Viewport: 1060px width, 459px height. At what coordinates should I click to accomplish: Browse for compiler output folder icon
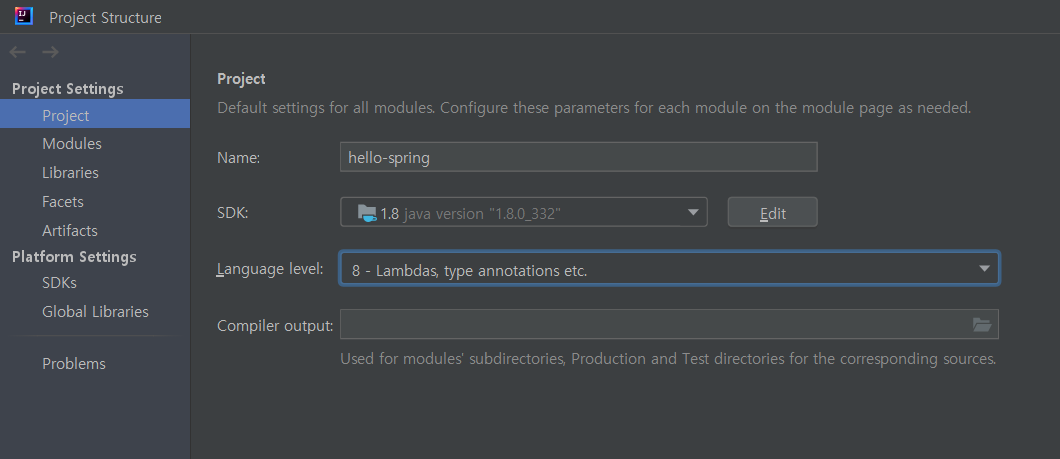click(982, 325)
